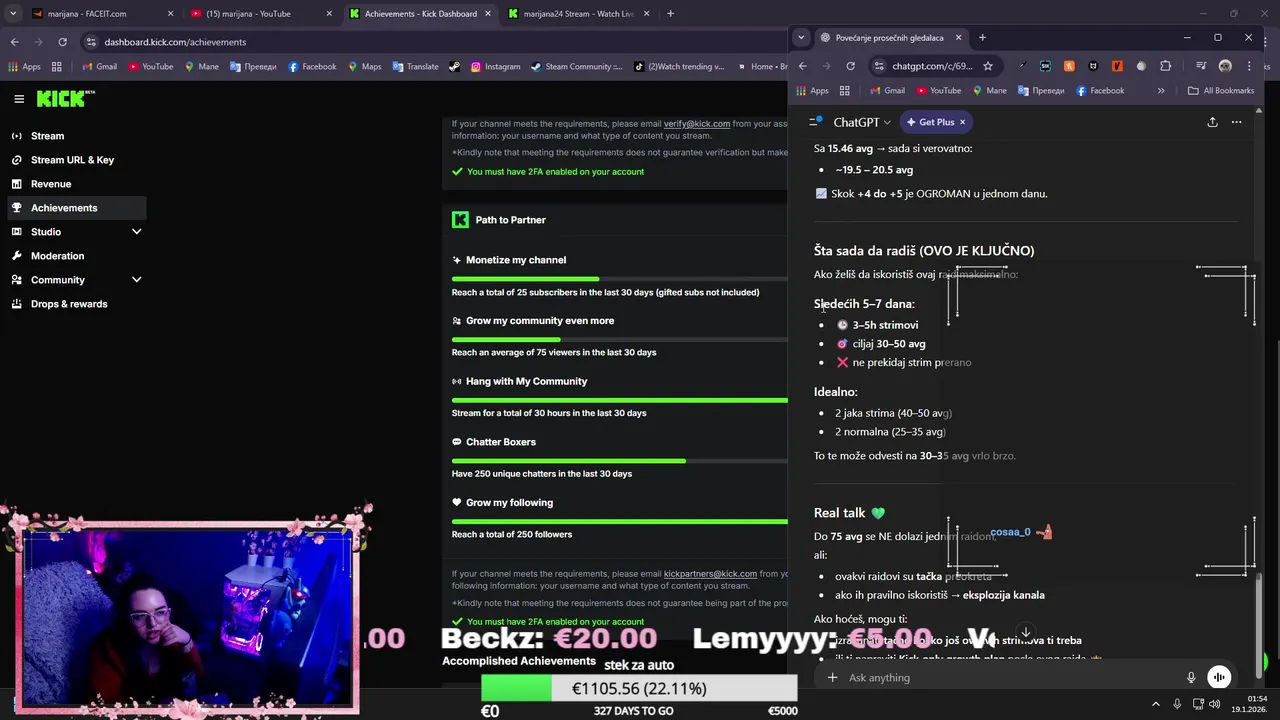1280x720 pixels.
Task: Open Instagram bookmark
Action: coord(495,67)
